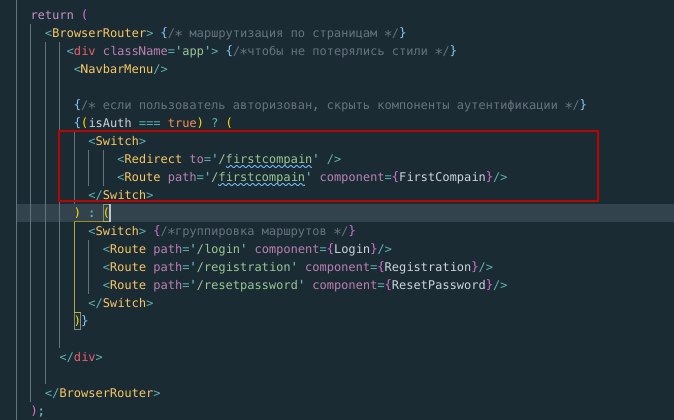Screen dimensions: 674x420
Task: Click the comment about 'если пользователь авторизован'
Action: click(330, 105)
